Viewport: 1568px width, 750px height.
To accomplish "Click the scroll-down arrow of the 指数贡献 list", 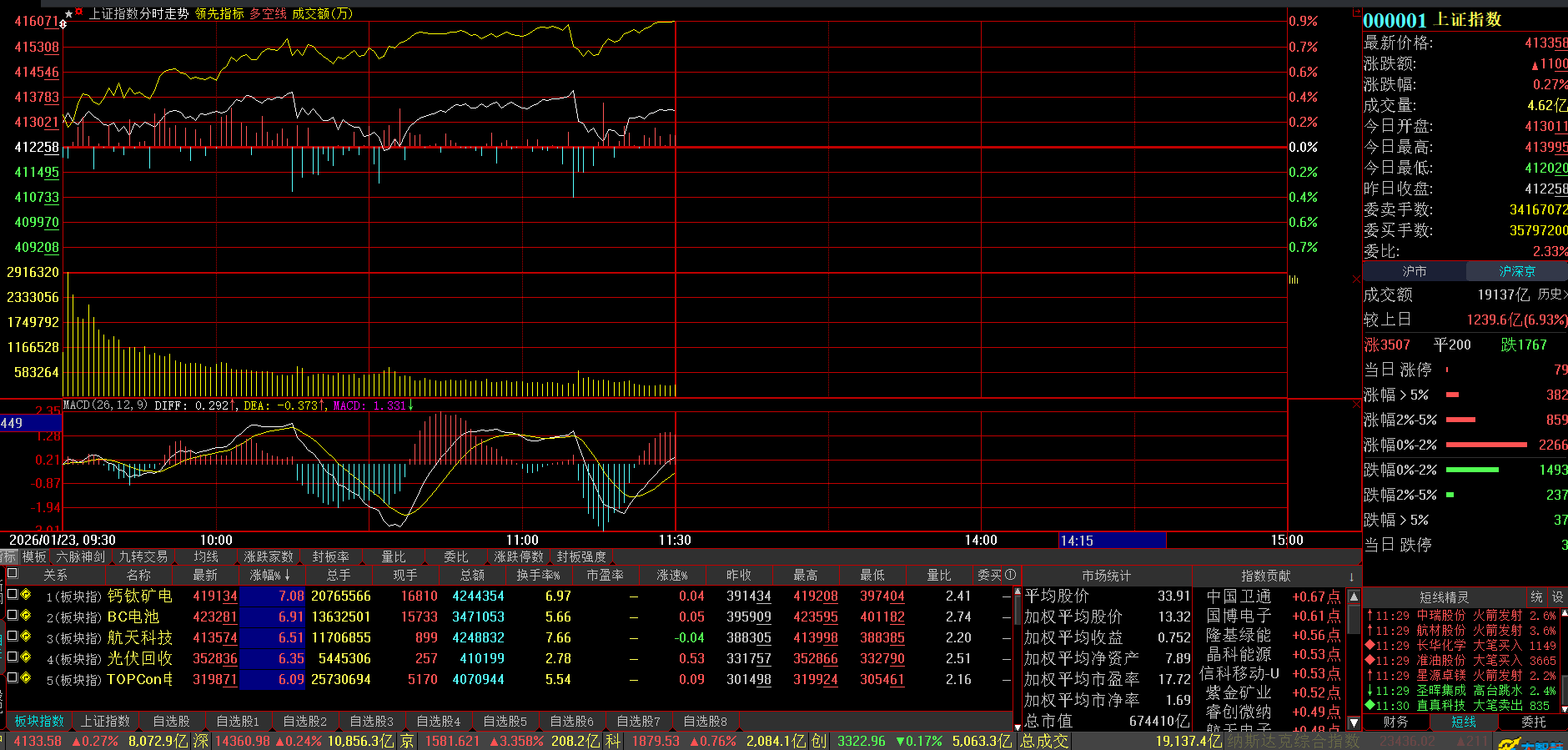I will coord(1354,722).
